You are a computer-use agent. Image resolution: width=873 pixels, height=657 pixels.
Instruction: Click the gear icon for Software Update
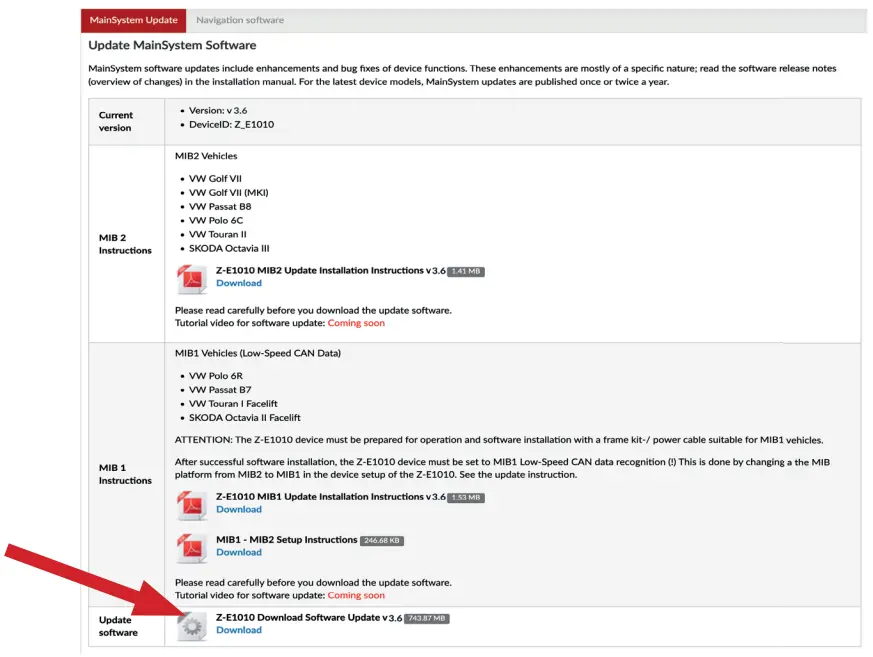coord(192,626)
